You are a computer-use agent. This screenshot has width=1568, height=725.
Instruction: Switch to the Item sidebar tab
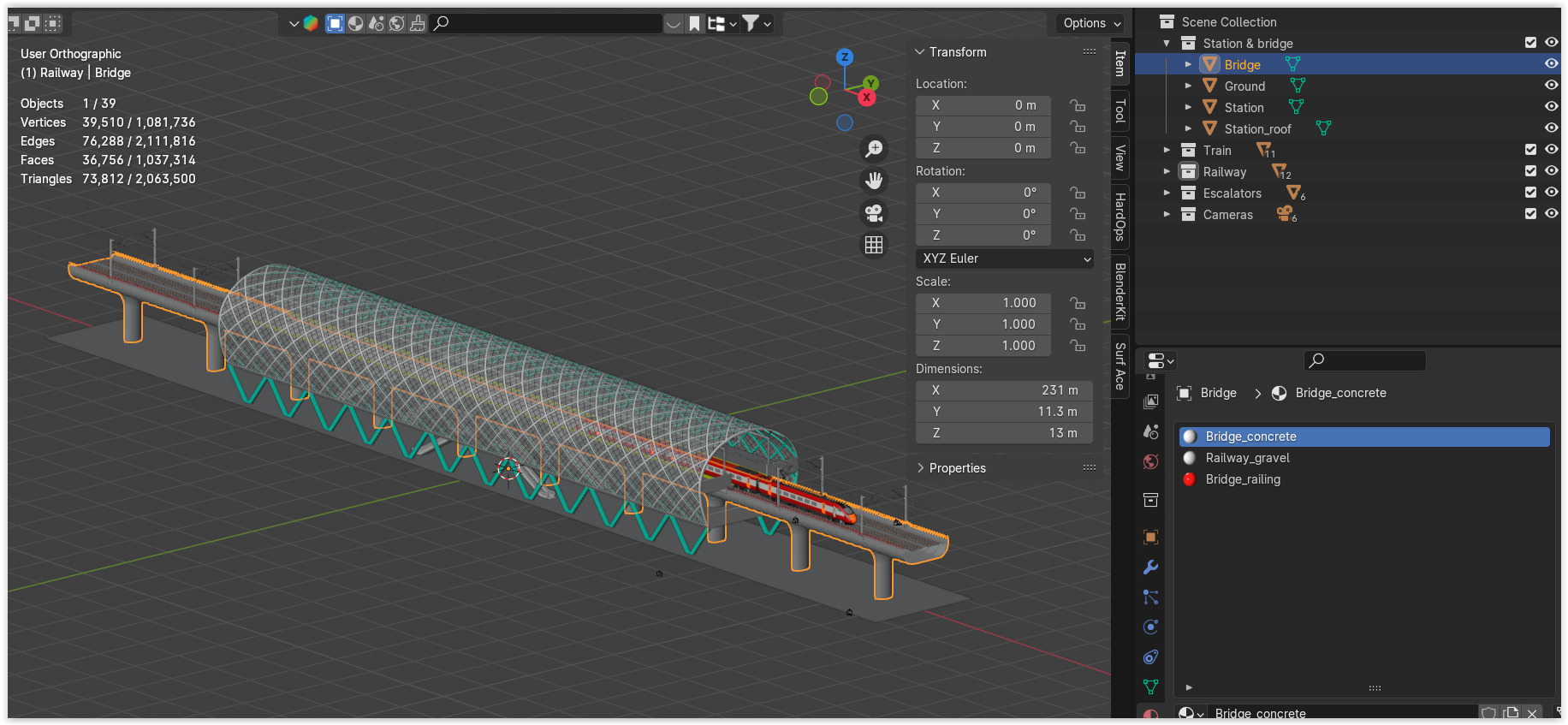[1120, 62]
